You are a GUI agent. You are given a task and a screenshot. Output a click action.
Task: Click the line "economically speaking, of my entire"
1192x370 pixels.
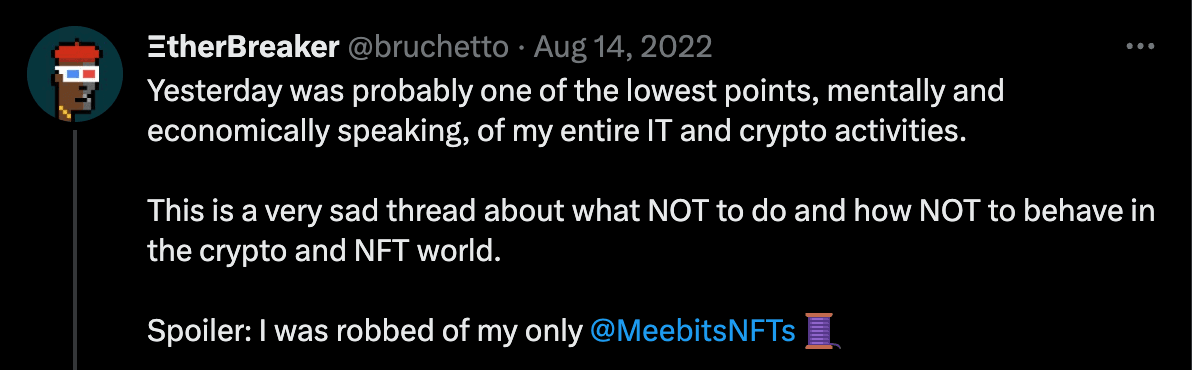(556, 130)
